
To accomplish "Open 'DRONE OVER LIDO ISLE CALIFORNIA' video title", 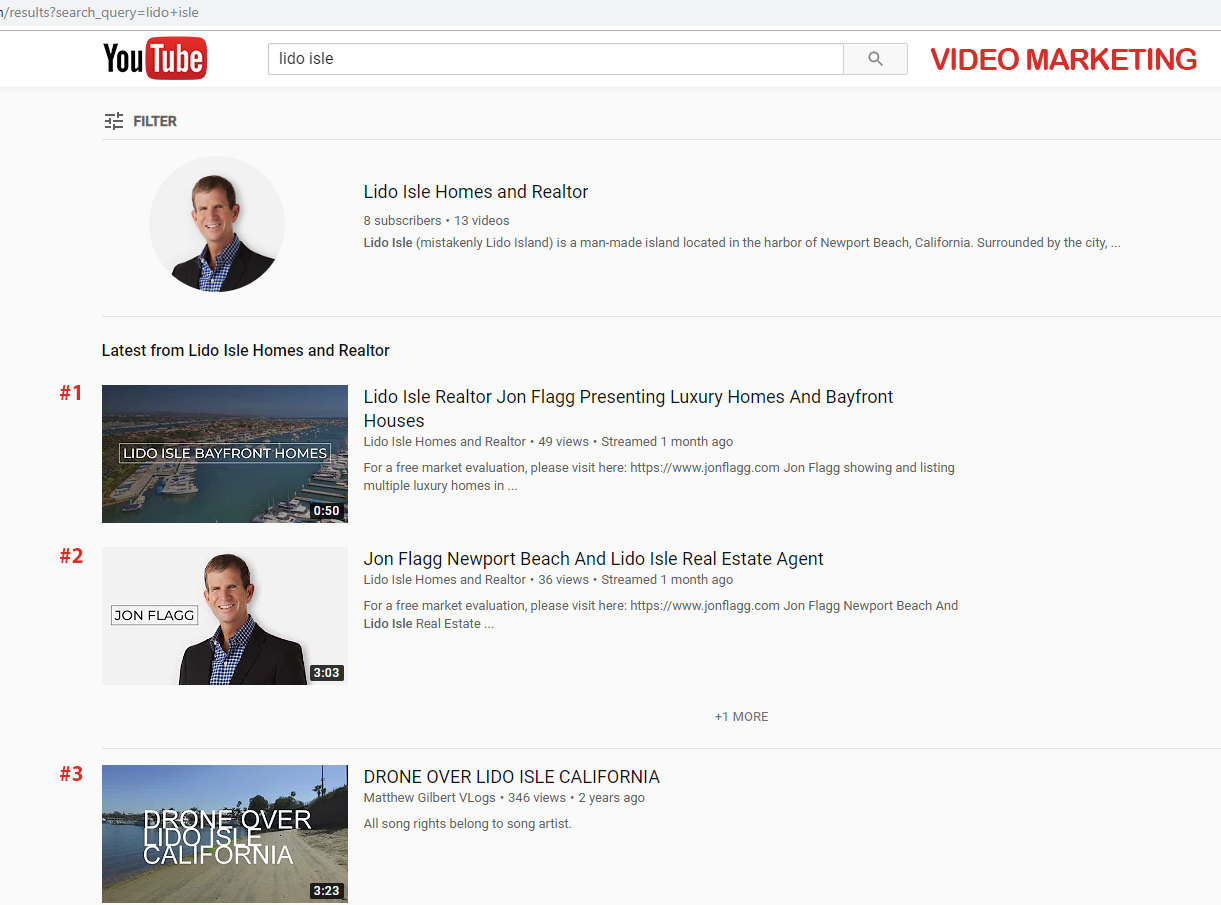I will 511,777.
